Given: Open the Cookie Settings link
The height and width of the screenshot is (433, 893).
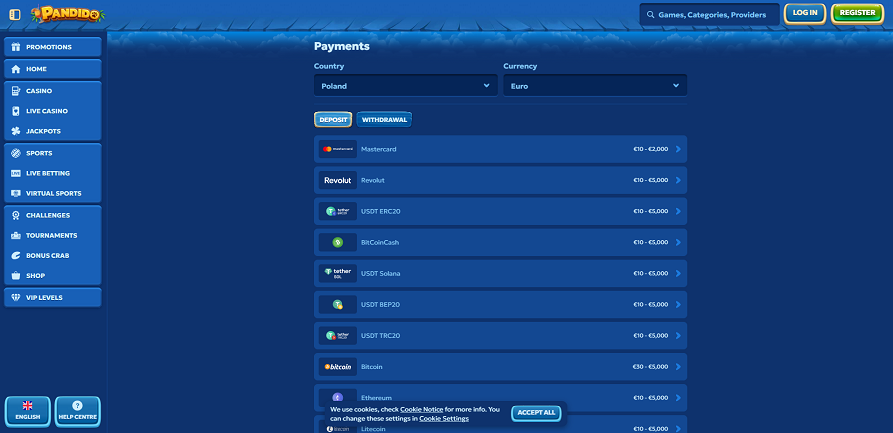Looking at the screenshot, I should [x=444, y=418].
